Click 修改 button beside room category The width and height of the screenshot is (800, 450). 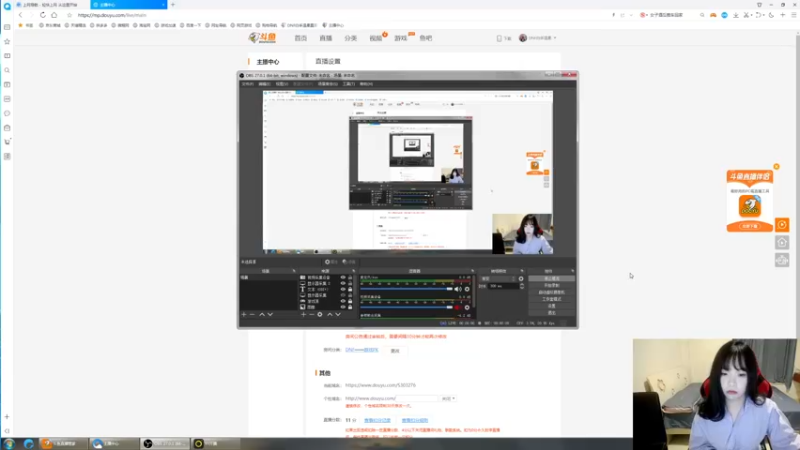[395, 351]
